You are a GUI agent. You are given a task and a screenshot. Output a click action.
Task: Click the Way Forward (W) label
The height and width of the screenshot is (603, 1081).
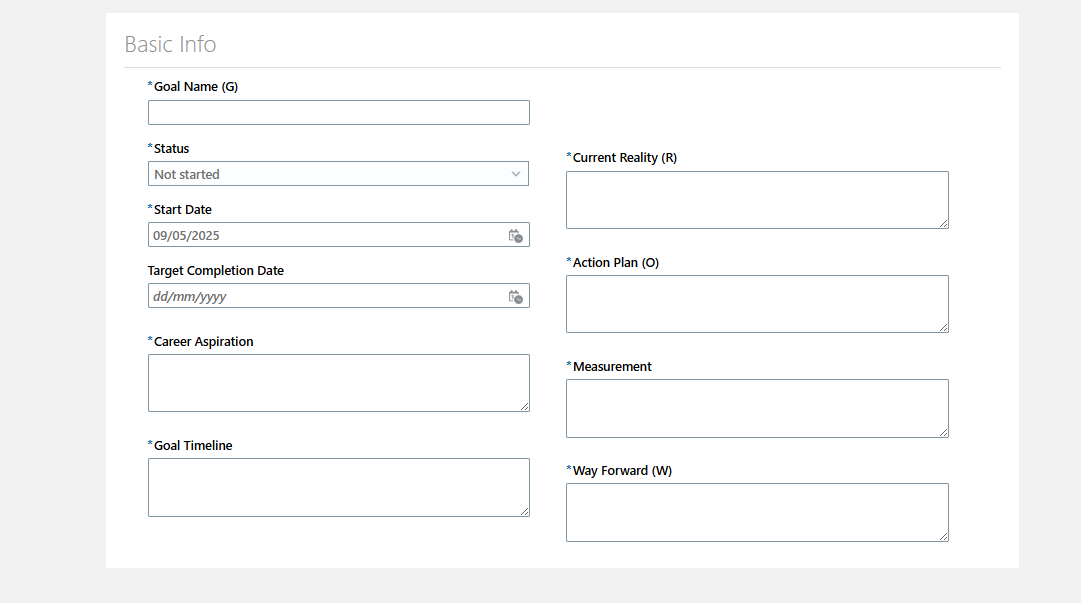(623, 471)
